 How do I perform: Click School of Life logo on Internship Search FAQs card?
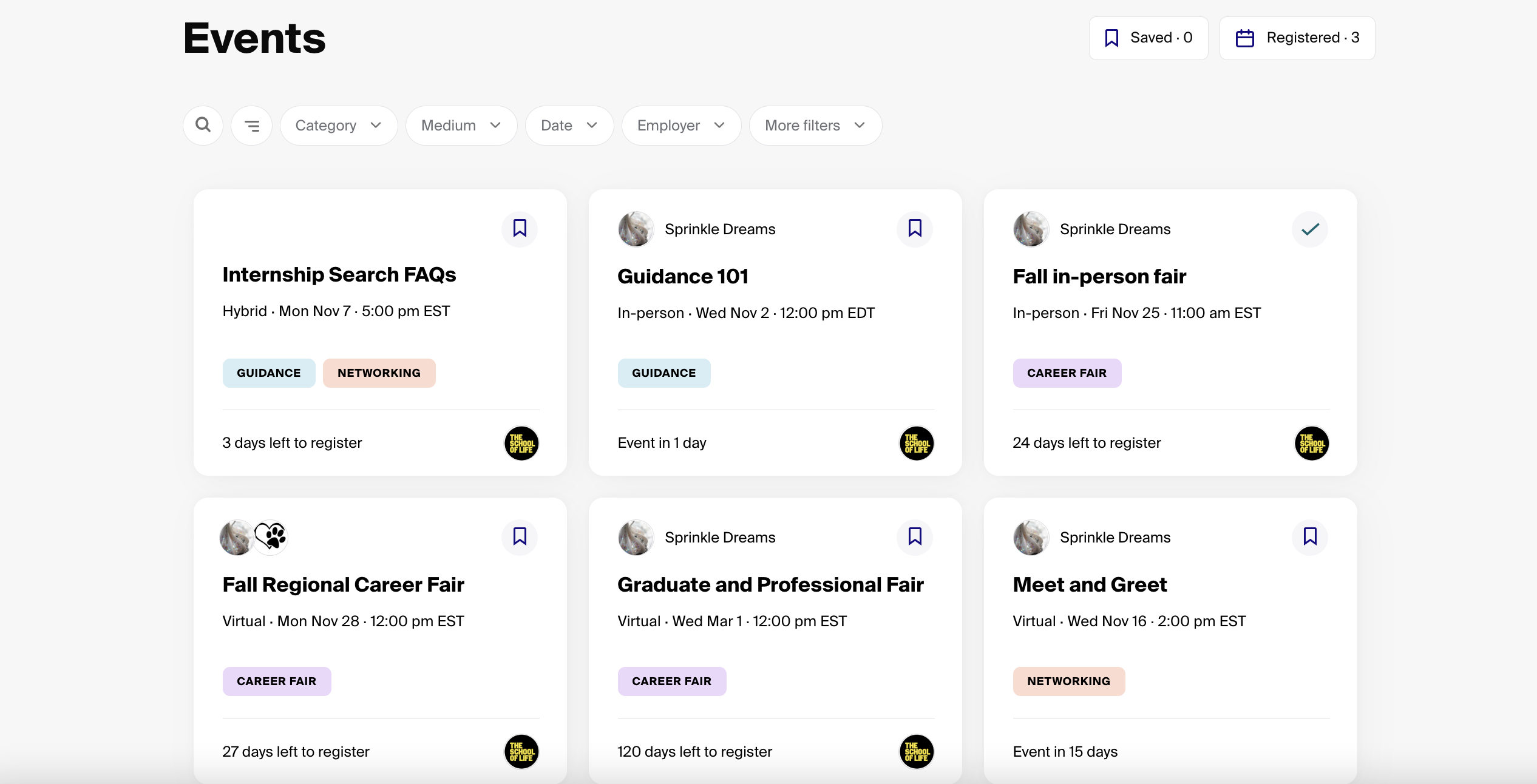pyautogui.click(x=521, y=444)
